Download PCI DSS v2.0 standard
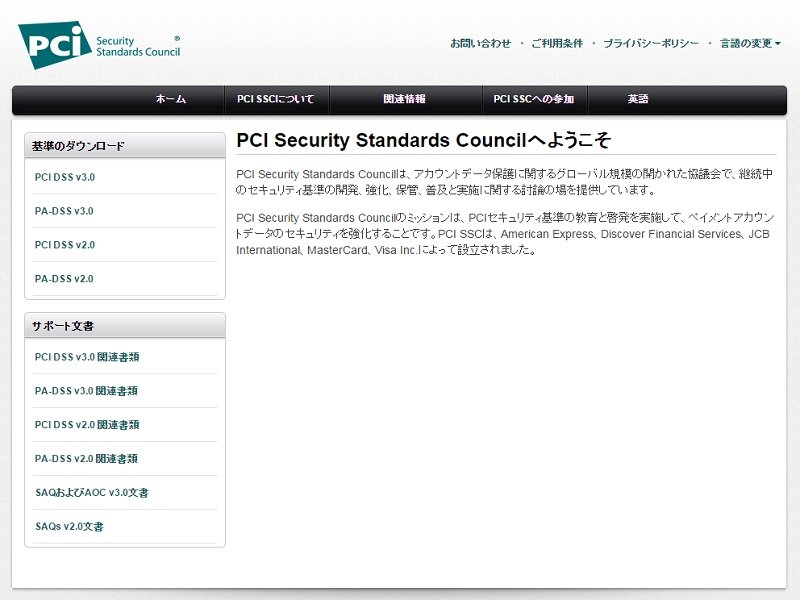 pyautogui.click(x=65, y=245)
